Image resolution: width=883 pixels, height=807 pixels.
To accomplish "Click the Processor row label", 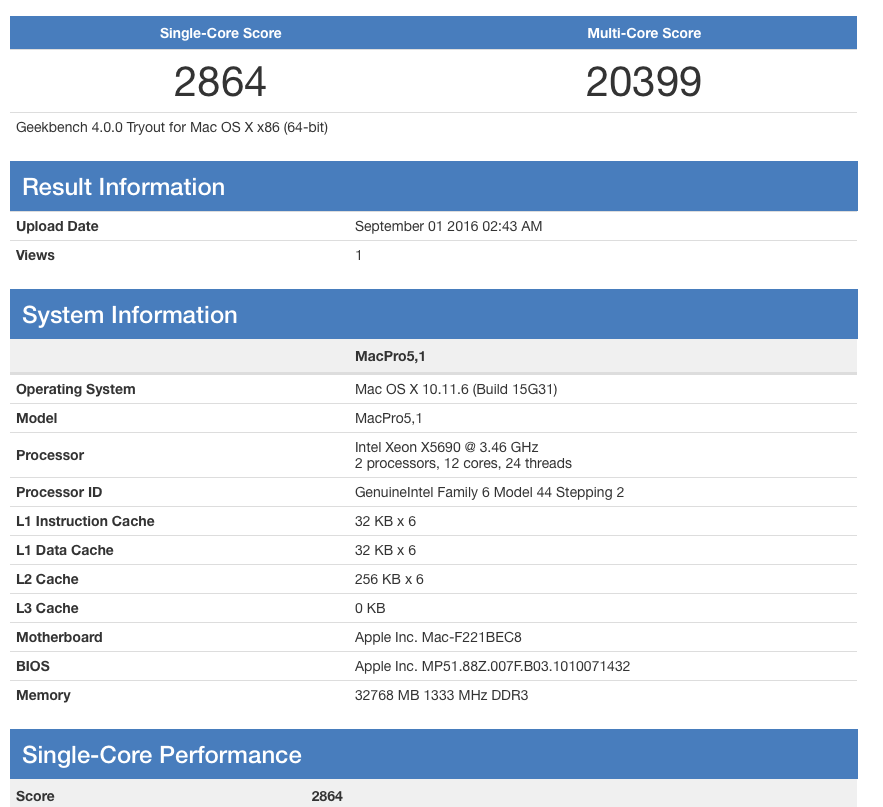I will tap(50, 455).
